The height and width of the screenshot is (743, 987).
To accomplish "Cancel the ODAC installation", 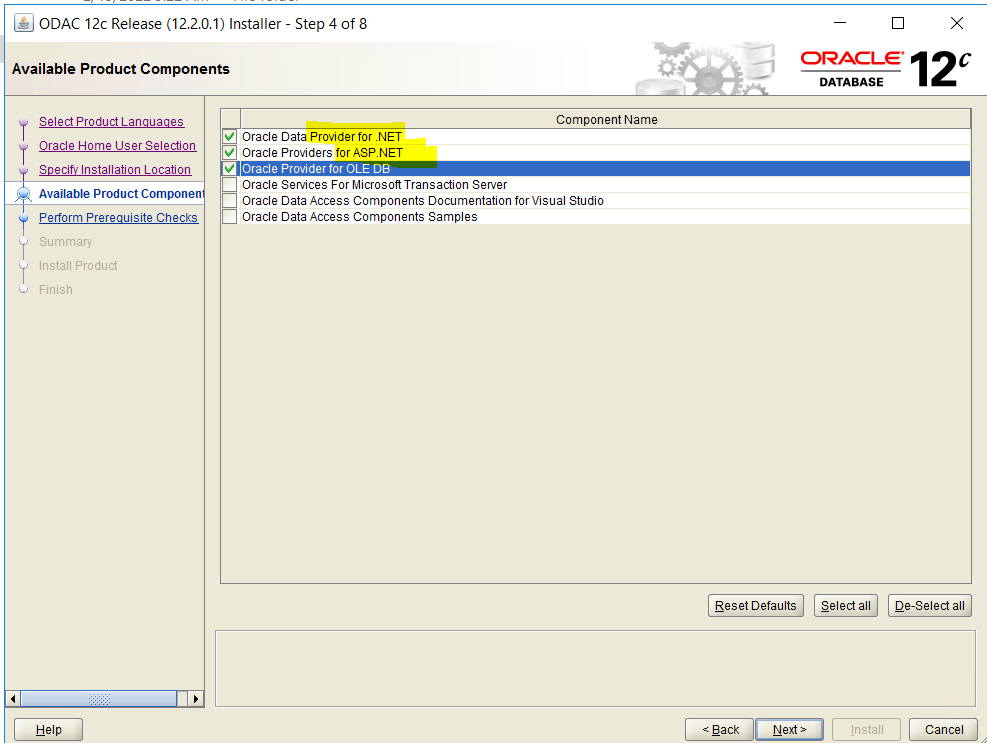I will point(944,730).
